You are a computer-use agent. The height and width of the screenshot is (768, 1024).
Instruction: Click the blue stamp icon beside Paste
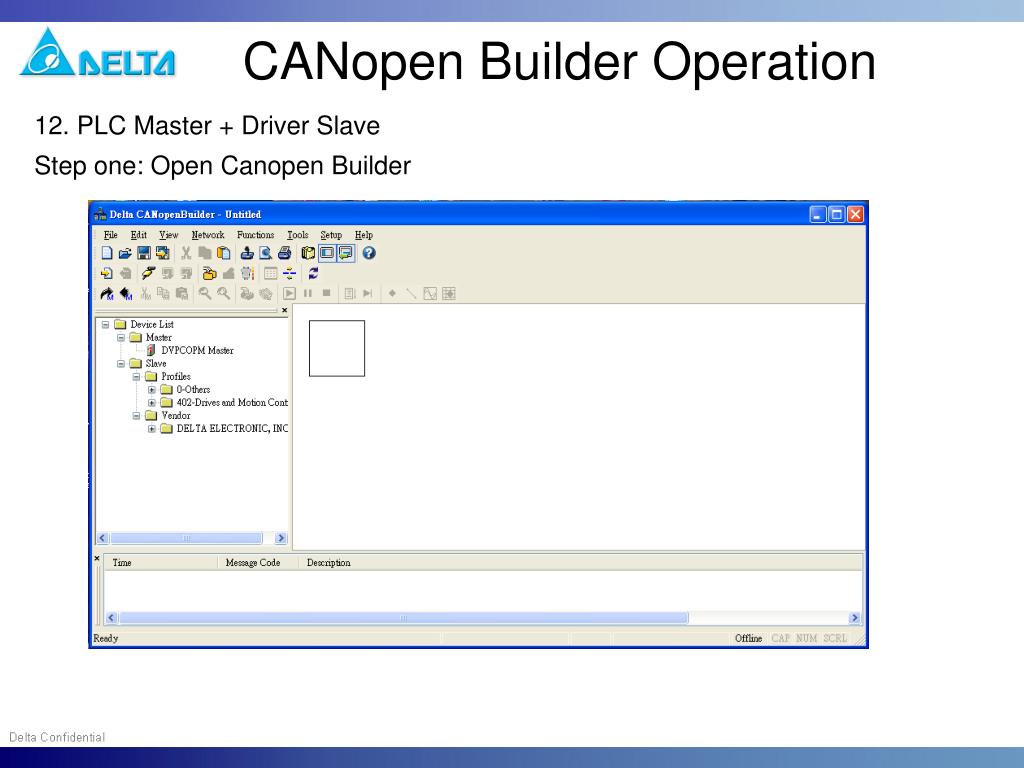247,253
